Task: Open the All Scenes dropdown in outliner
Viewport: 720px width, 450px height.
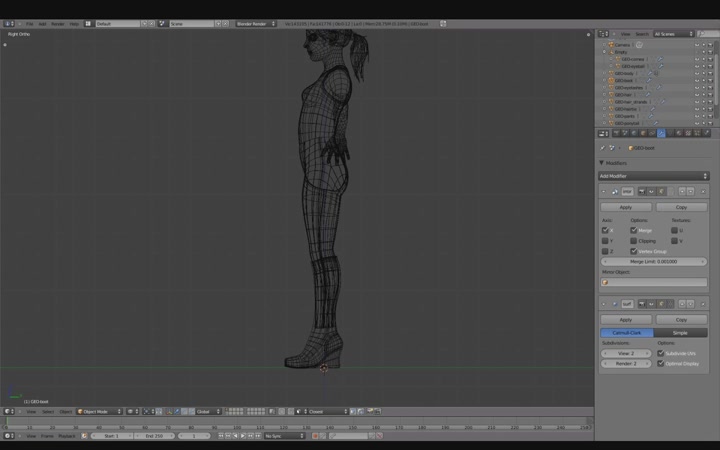Action: coord(674,34)
